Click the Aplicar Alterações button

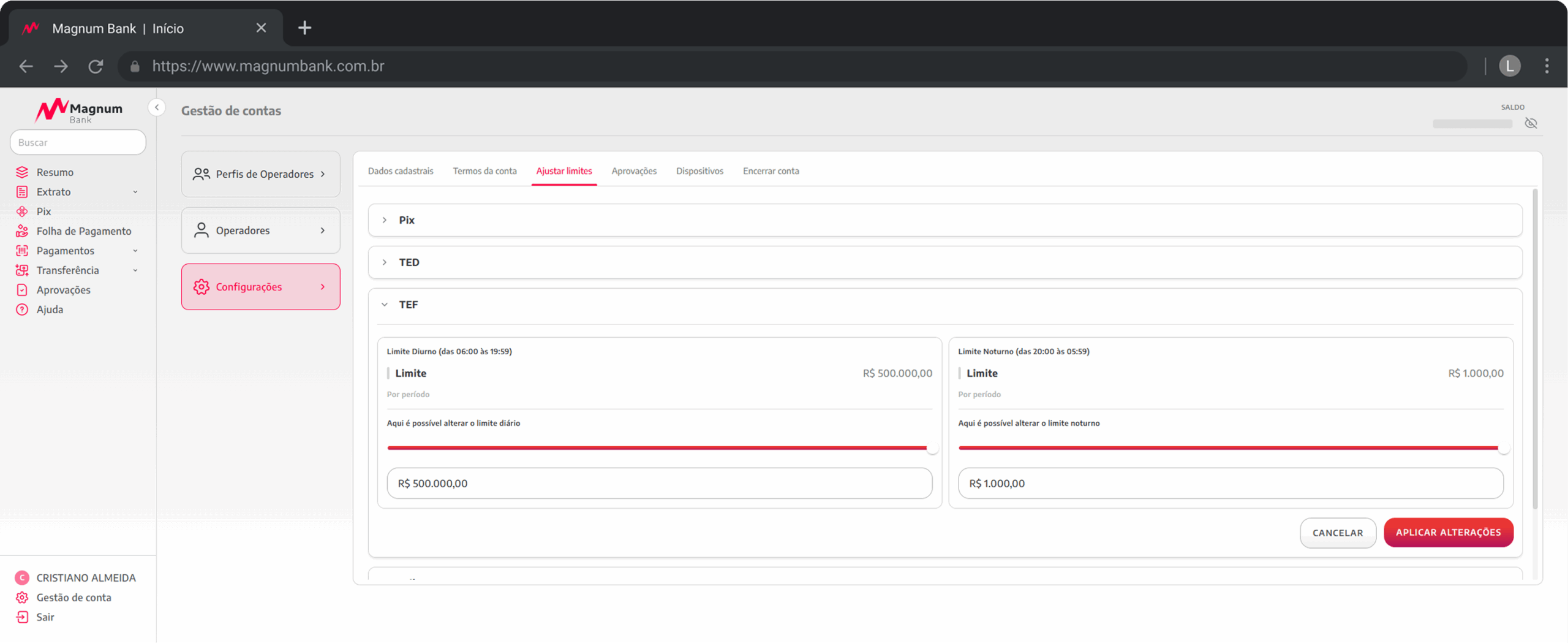(x=1448, y=533)
